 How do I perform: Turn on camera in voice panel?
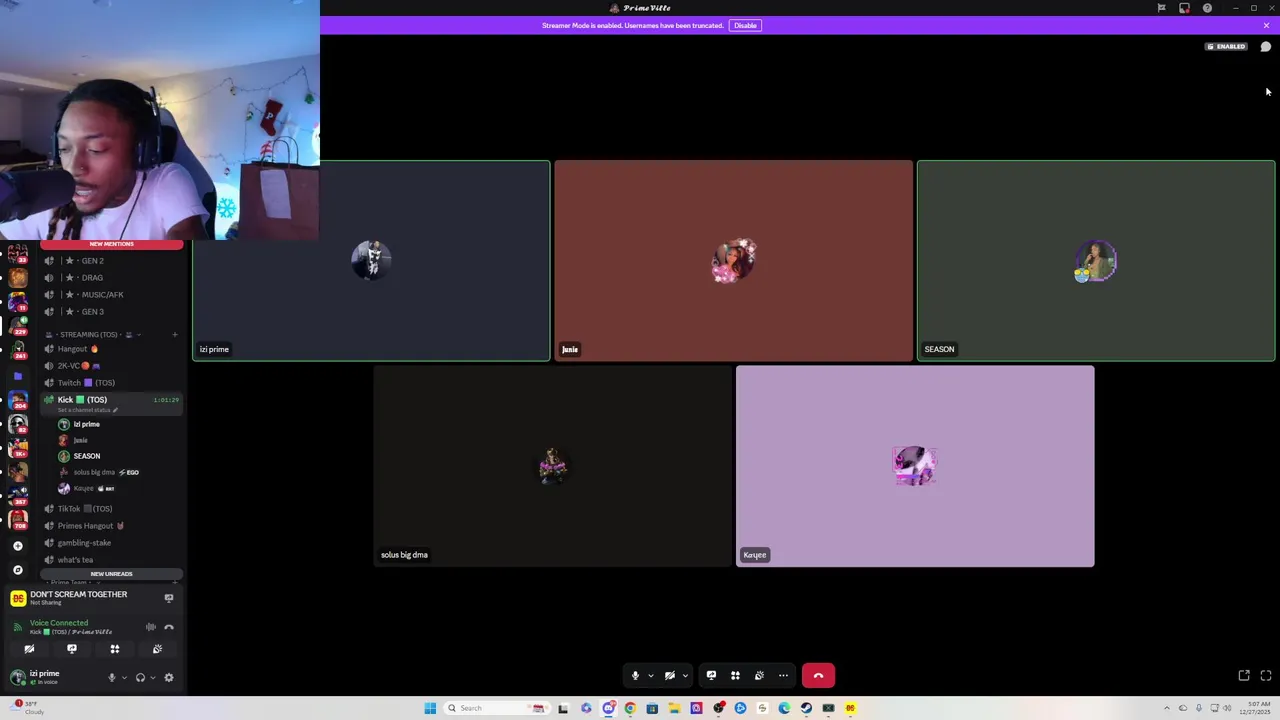tap(29, 649)
